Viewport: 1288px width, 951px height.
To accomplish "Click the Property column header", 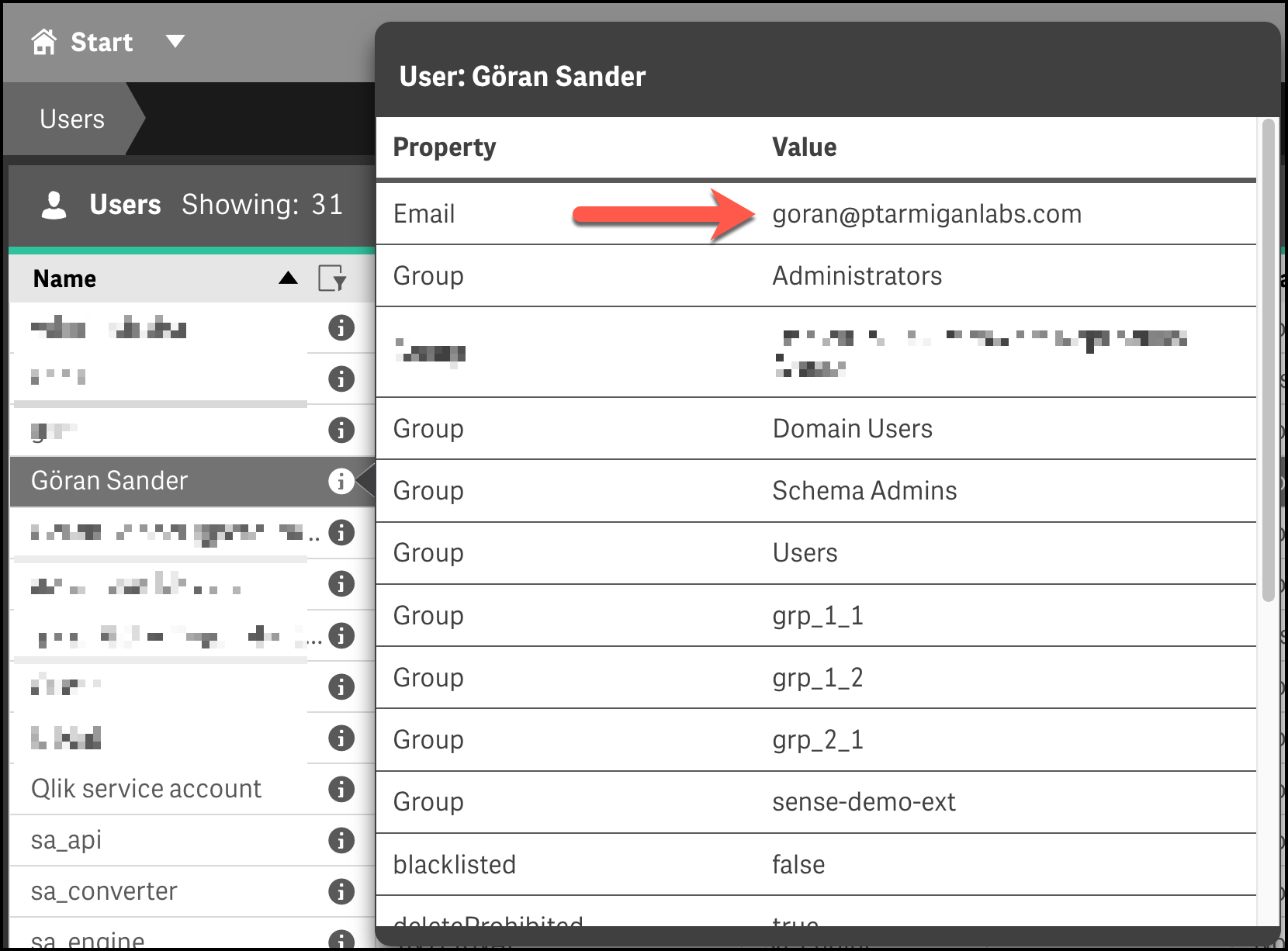I will coord(445,147).
